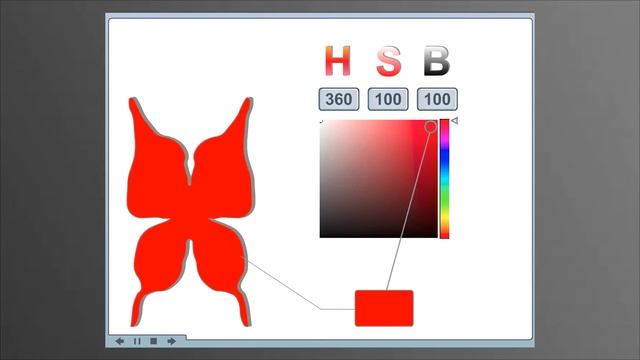Image resolution: width=640 pixels, height=360 pixels.
Task: Click the saturation-brightness gradient square
Action: (x=378, y=179)
